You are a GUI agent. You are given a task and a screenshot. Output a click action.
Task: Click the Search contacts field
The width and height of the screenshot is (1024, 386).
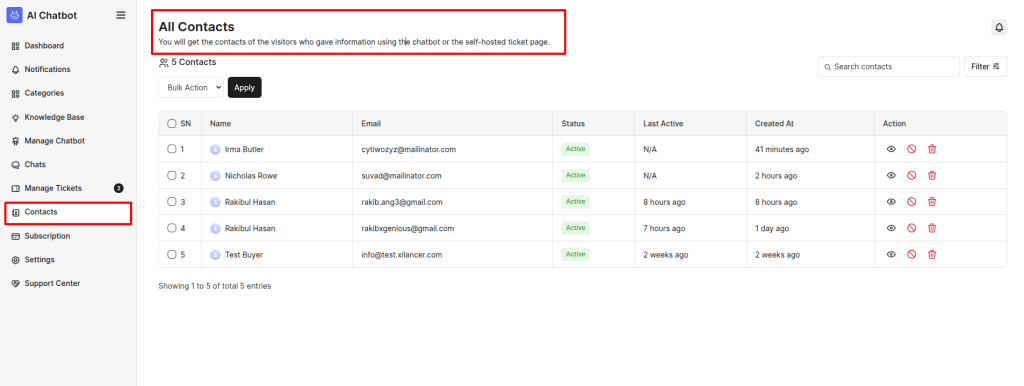click(888, 67)
